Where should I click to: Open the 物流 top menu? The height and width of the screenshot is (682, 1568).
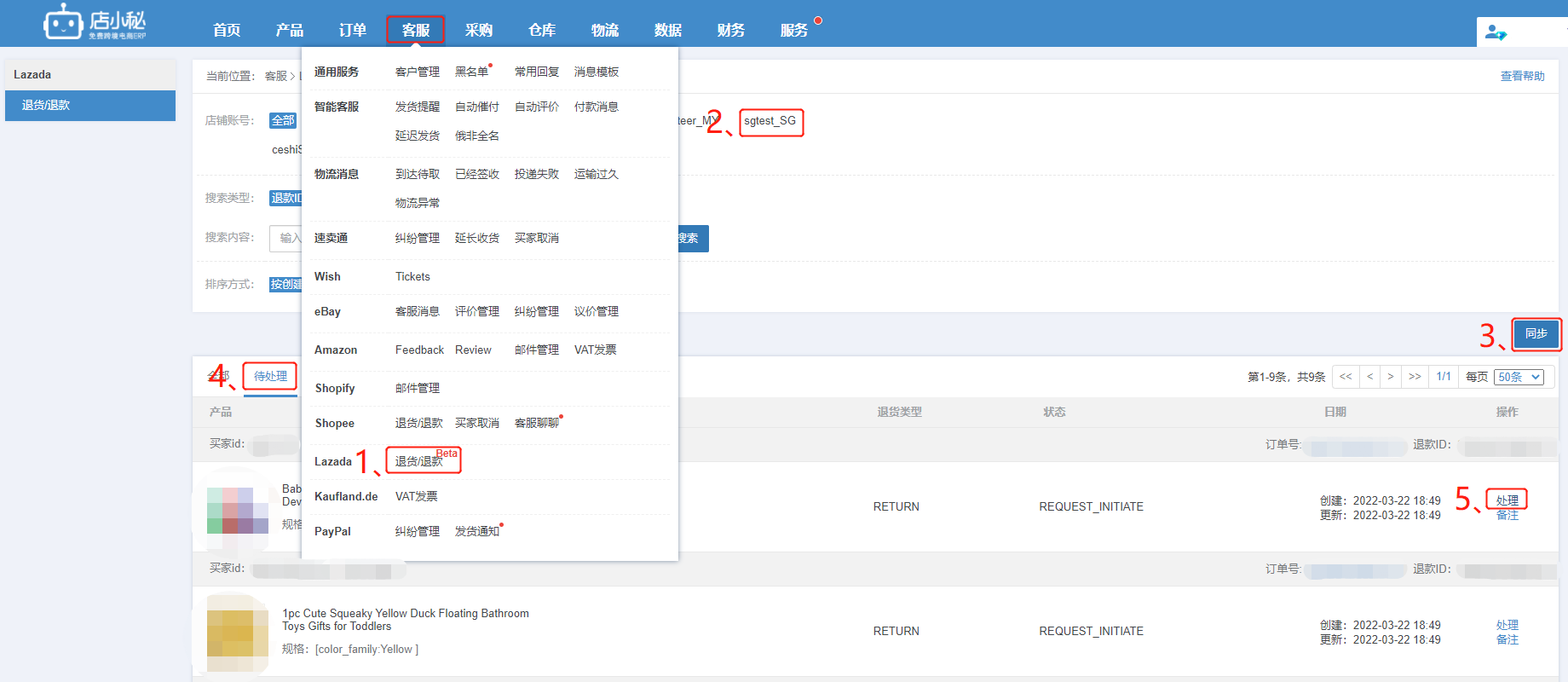(x=605, y=30)
